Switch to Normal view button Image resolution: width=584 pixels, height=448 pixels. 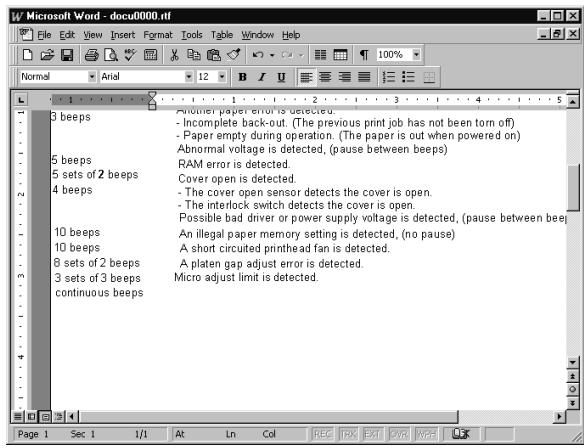[18, 417]
